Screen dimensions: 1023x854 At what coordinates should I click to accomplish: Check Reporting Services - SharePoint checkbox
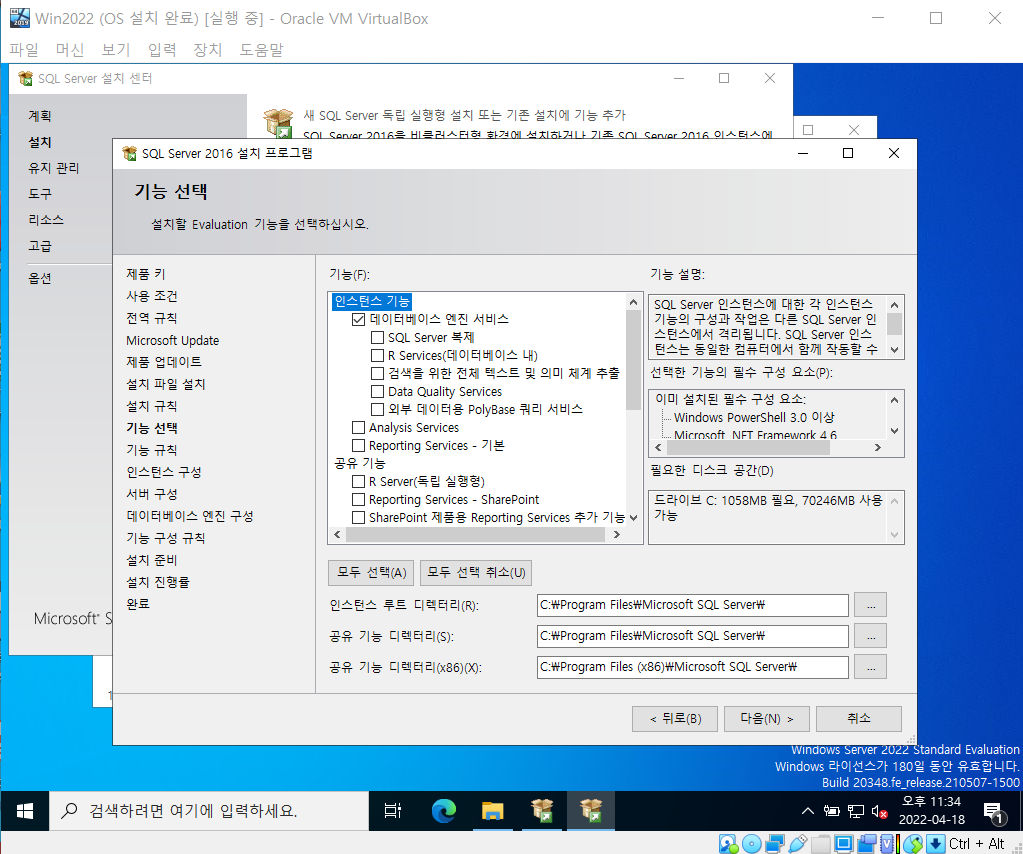coord(358,500)
